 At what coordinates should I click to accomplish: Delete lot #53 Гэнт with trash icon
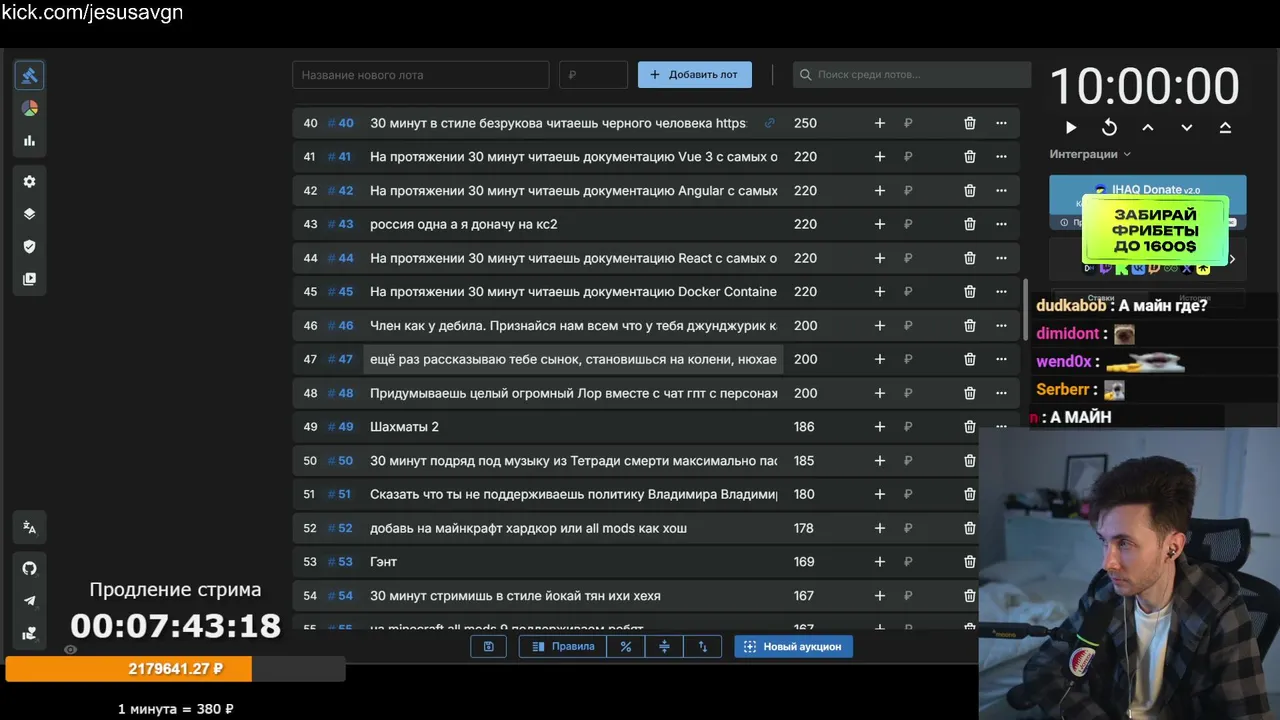click(x=970, y=562)
